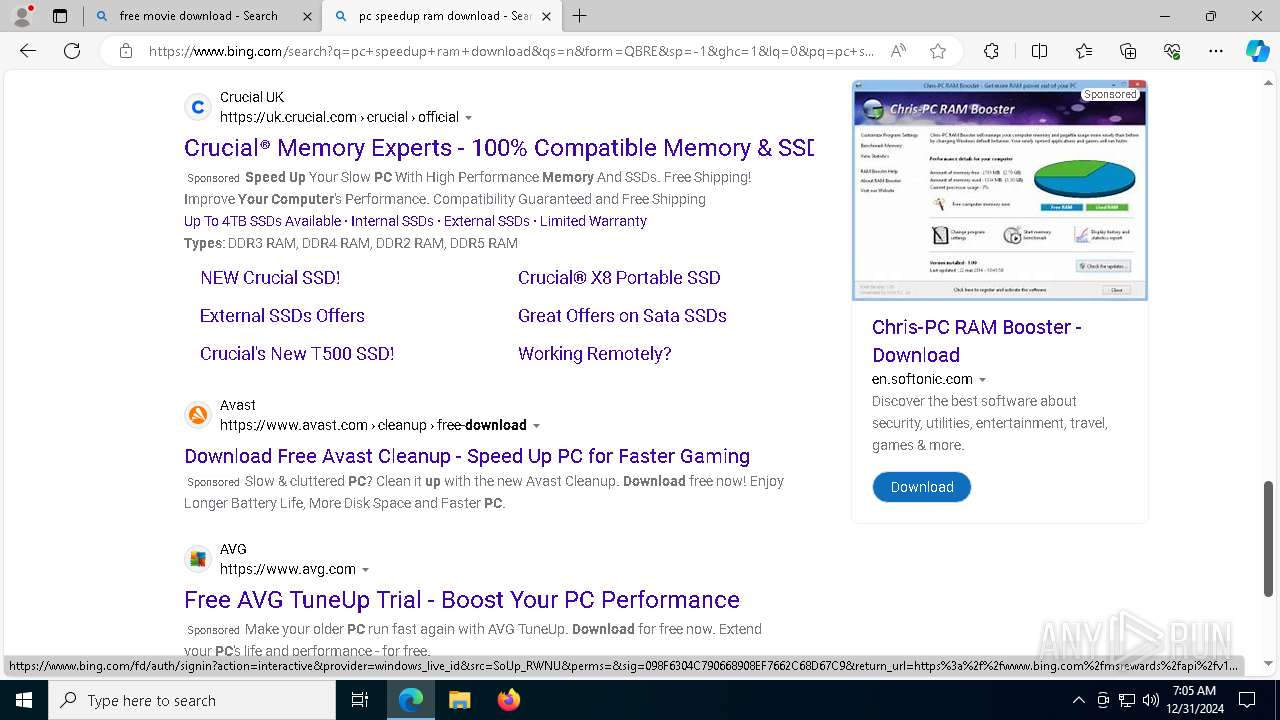Open the Windows Start menu
Image resolution: width=1280 pixels, height=720 pixels.
tap(24, 700)
